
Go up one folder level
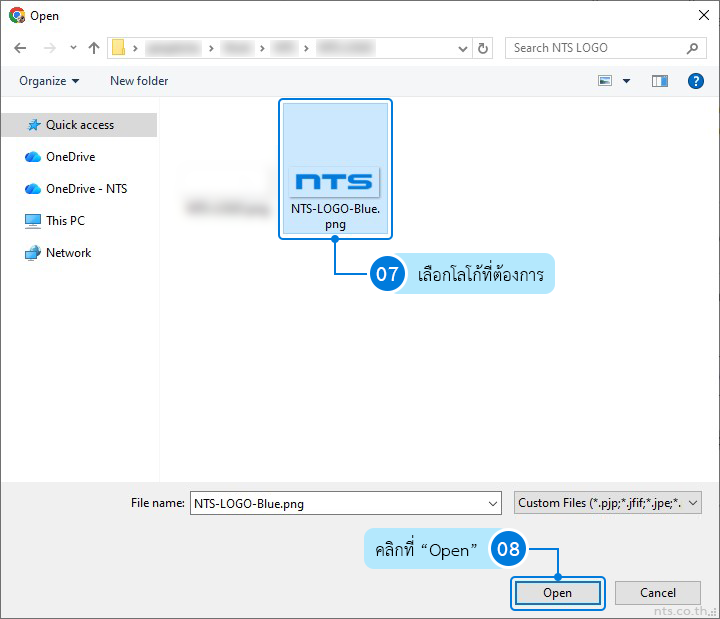pyautogui.click(x=94, y=48)
